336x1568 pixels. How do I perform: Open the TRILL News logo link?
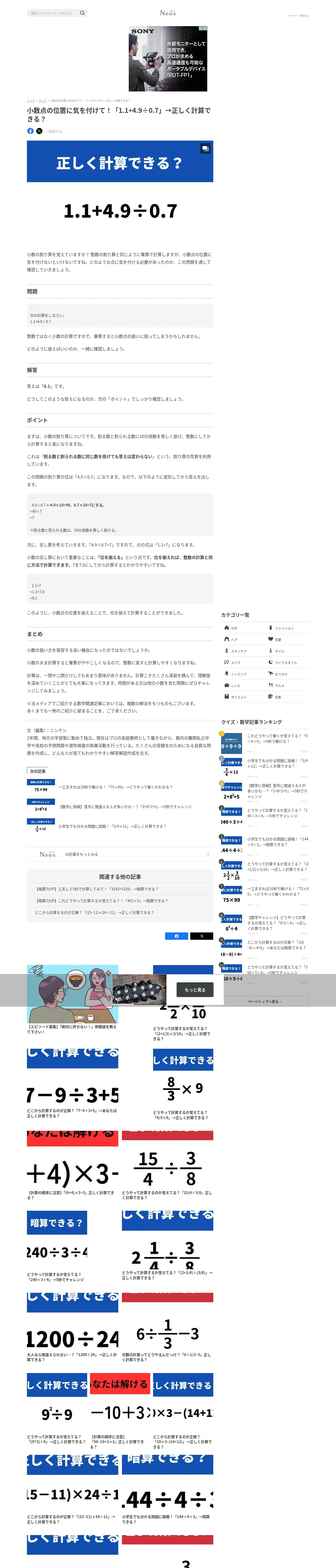168,13
